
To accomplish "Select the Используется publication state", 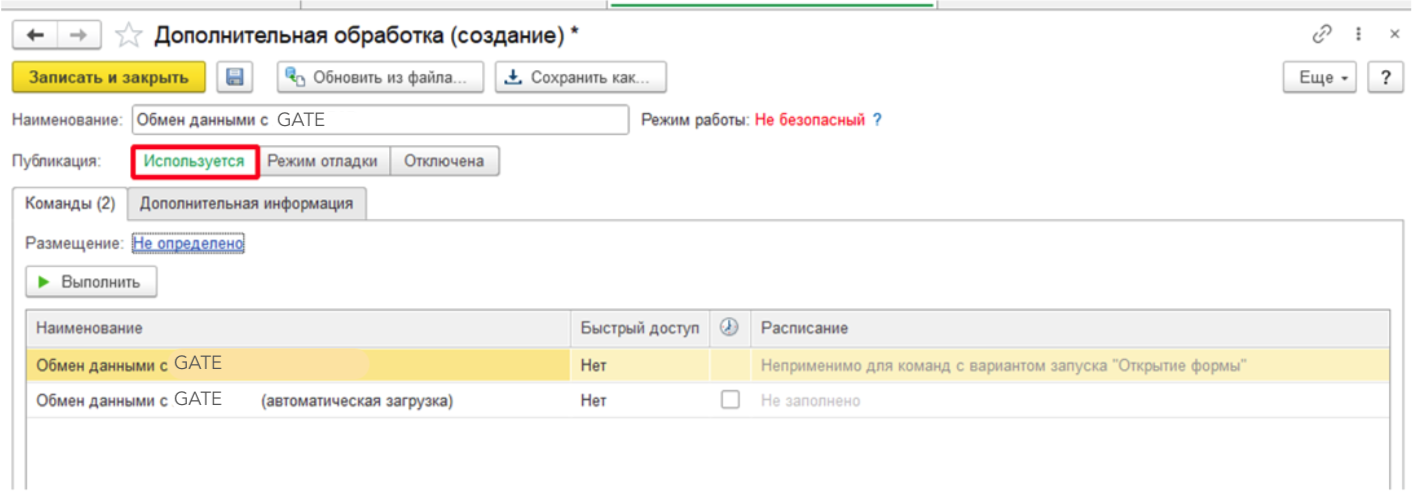I will tap(194, 161).
